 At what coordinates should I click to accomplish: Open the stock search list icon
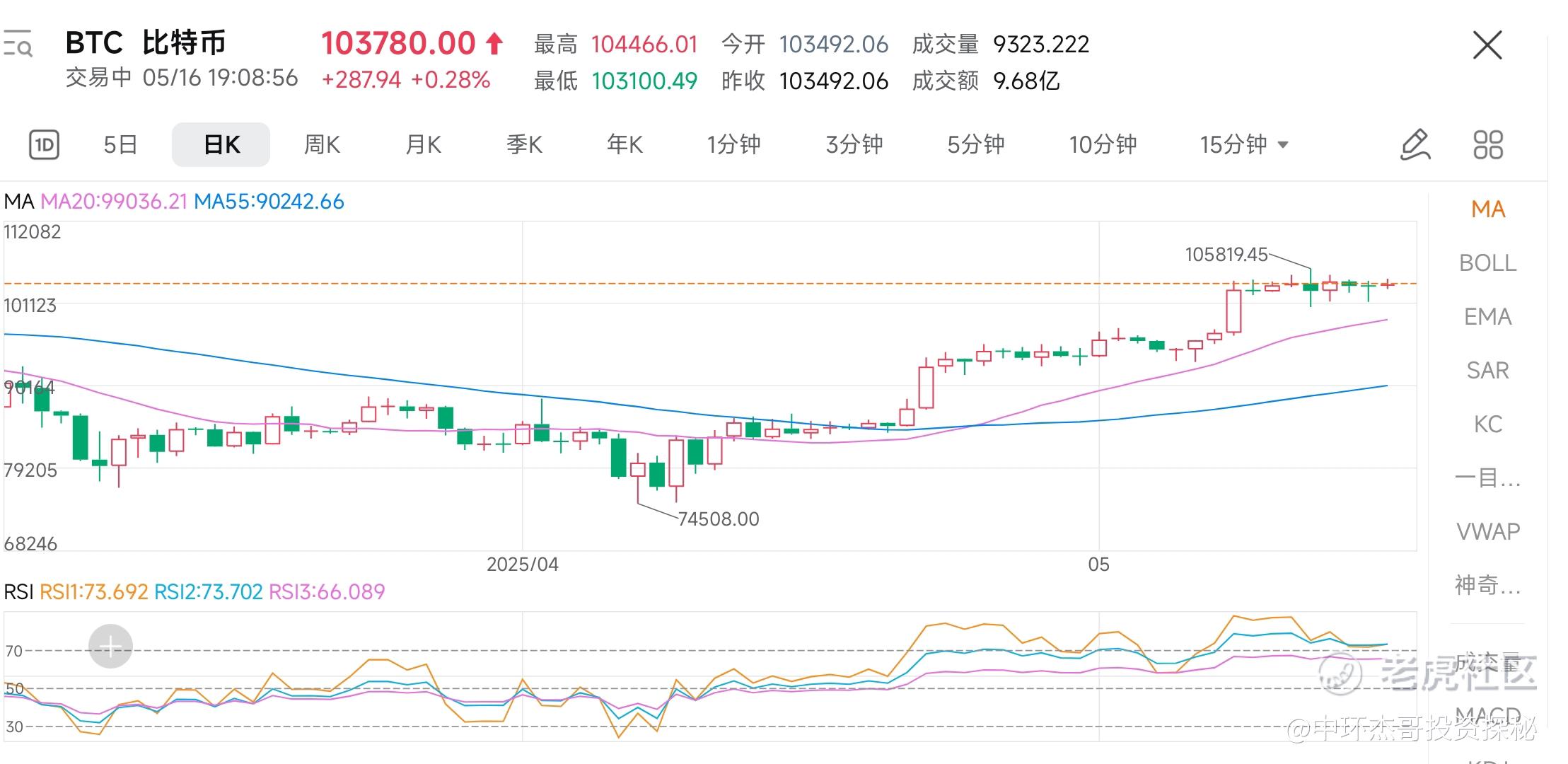click(x=18, y=44)
